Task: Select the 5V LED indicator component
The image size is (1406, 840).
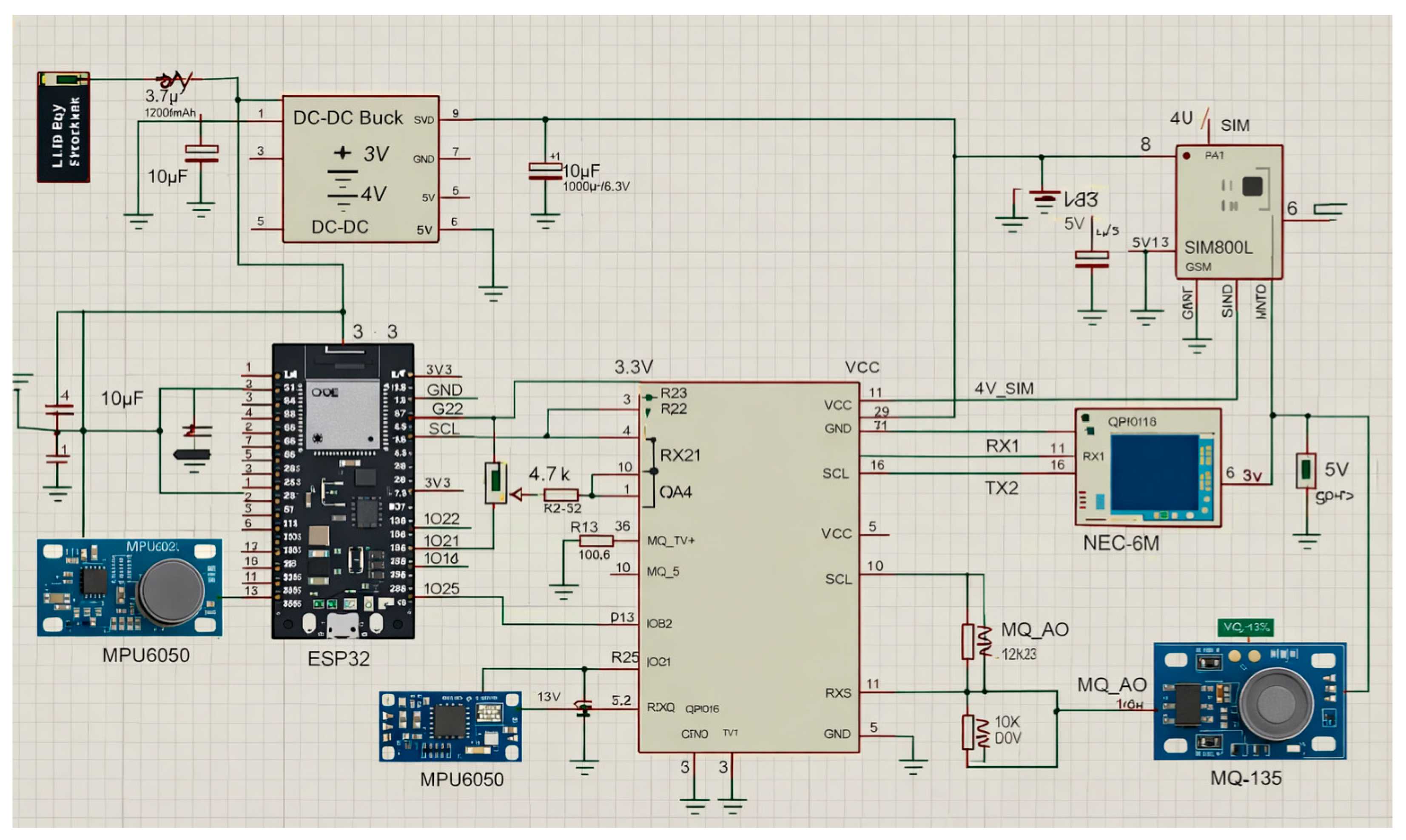Action: click(1306, 470)
